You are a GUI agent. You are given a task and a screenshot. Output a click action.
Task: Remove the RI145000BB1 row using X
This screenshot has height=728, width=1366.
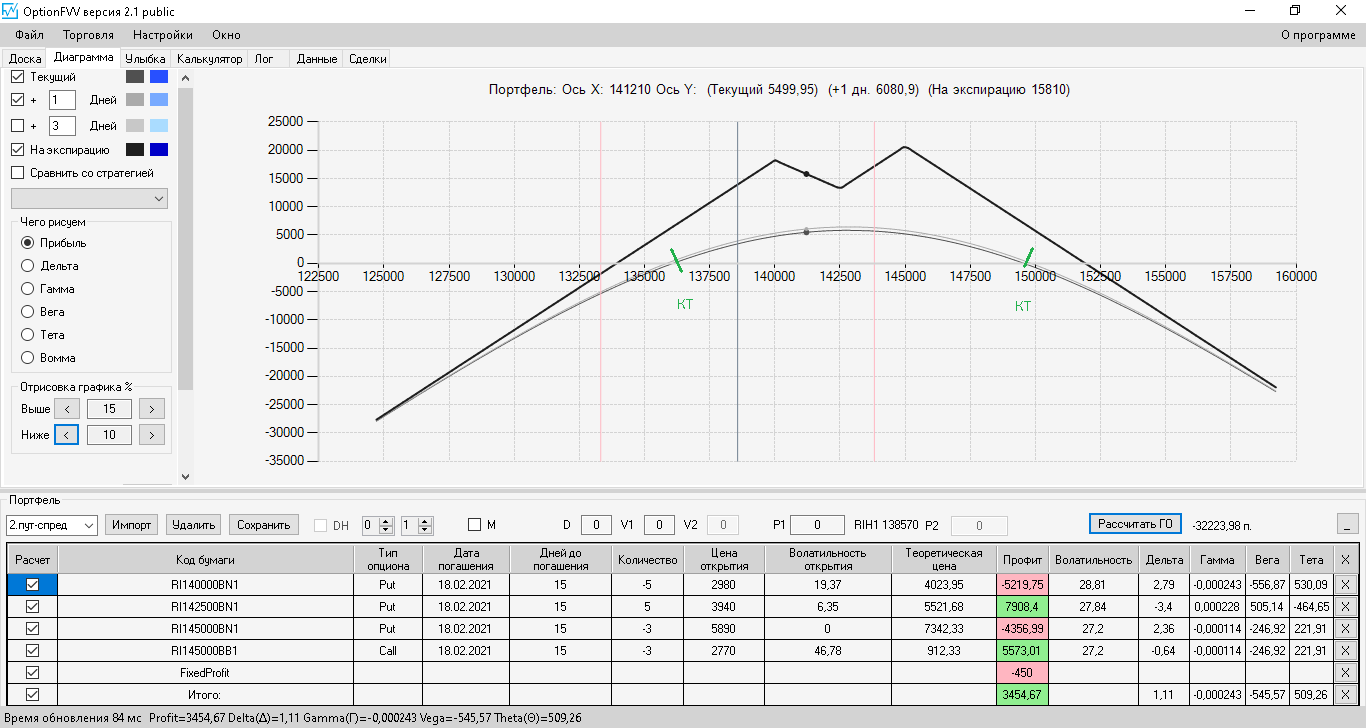tap(1344, 651)
